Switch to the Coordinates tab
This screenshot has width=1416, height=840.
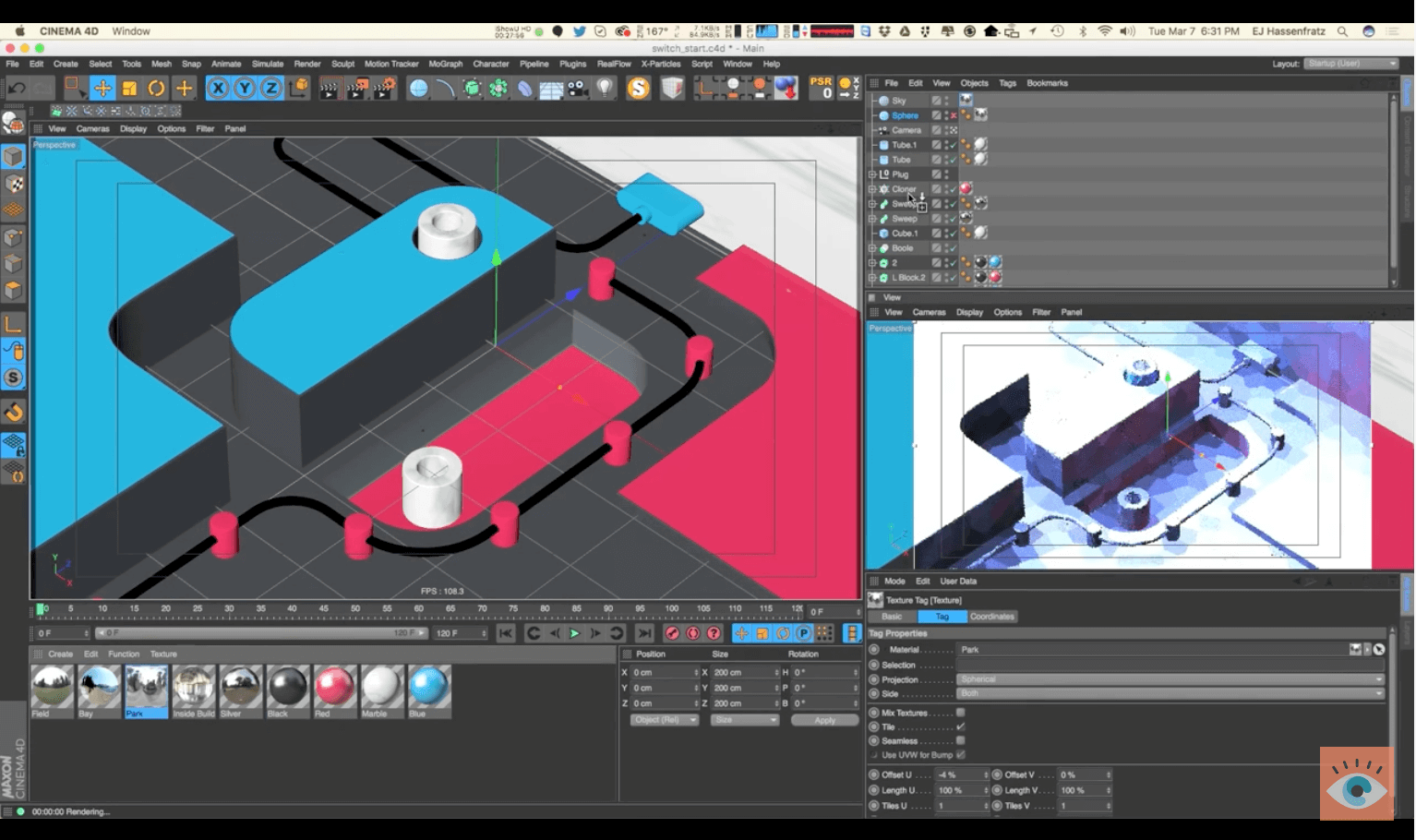(x=991, y=617)
